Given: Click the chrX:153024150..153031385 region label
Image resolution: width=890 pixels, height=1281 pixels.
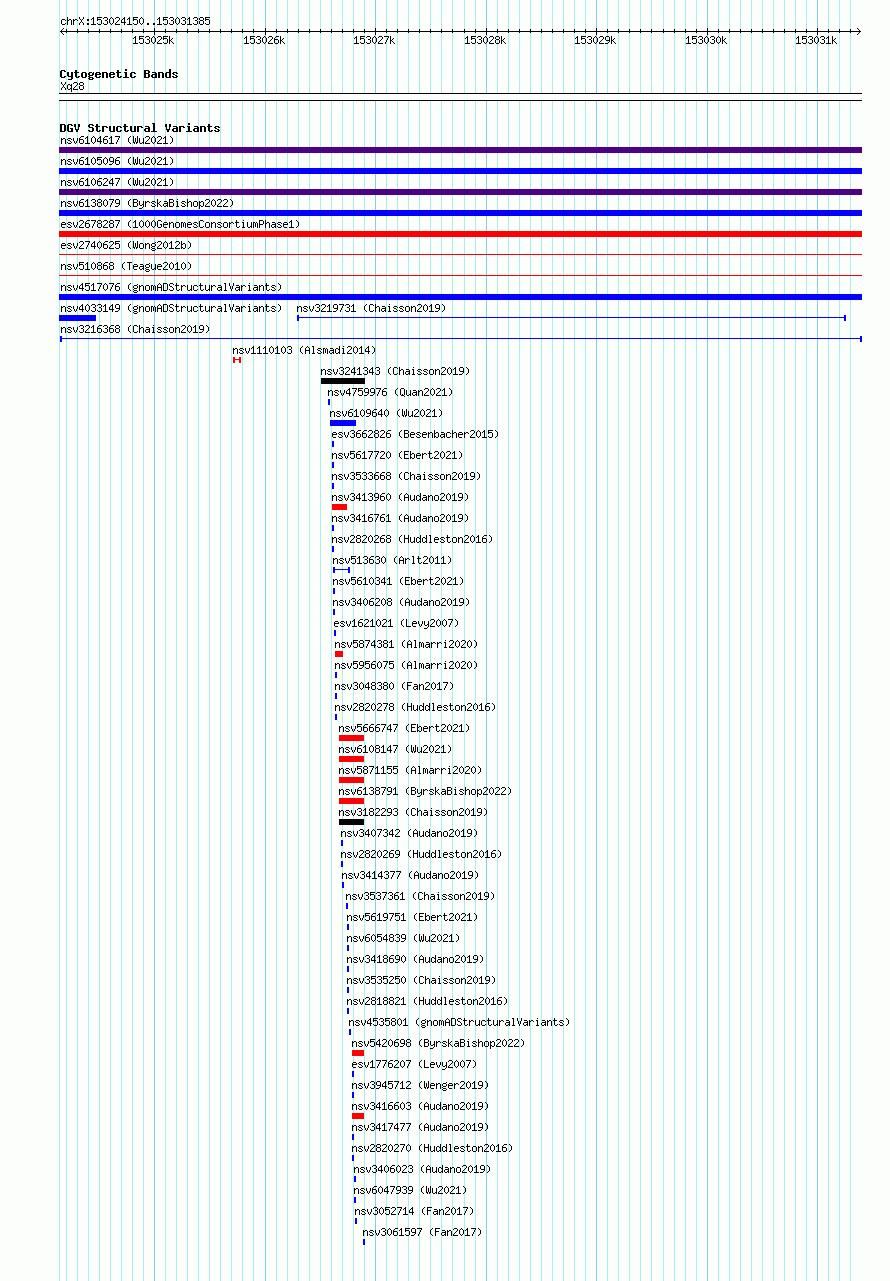Looking at the screenshot, I should tap(135, 21).
